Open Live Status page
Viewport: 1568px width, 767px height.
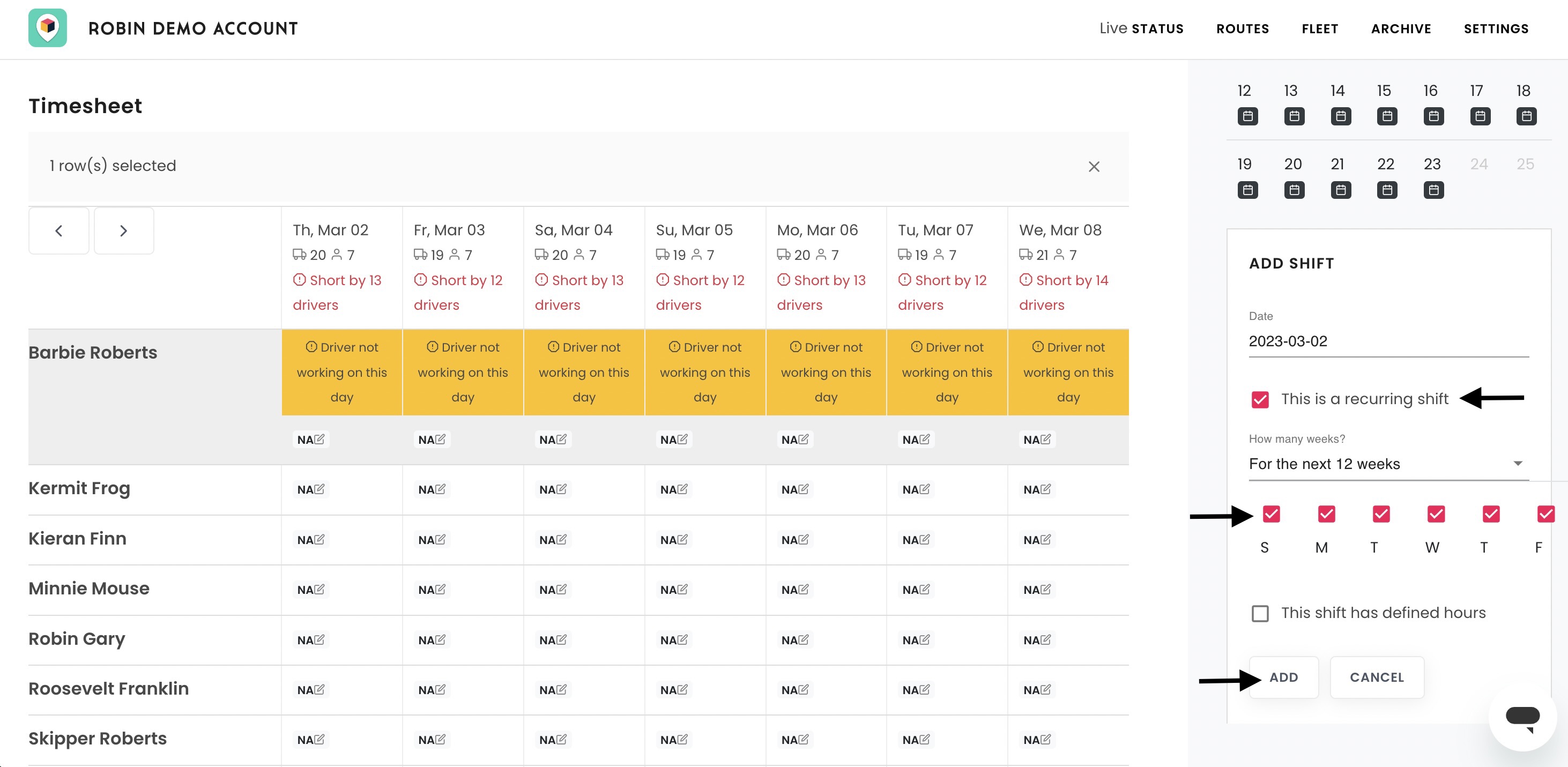click(x=1141, y=28)
